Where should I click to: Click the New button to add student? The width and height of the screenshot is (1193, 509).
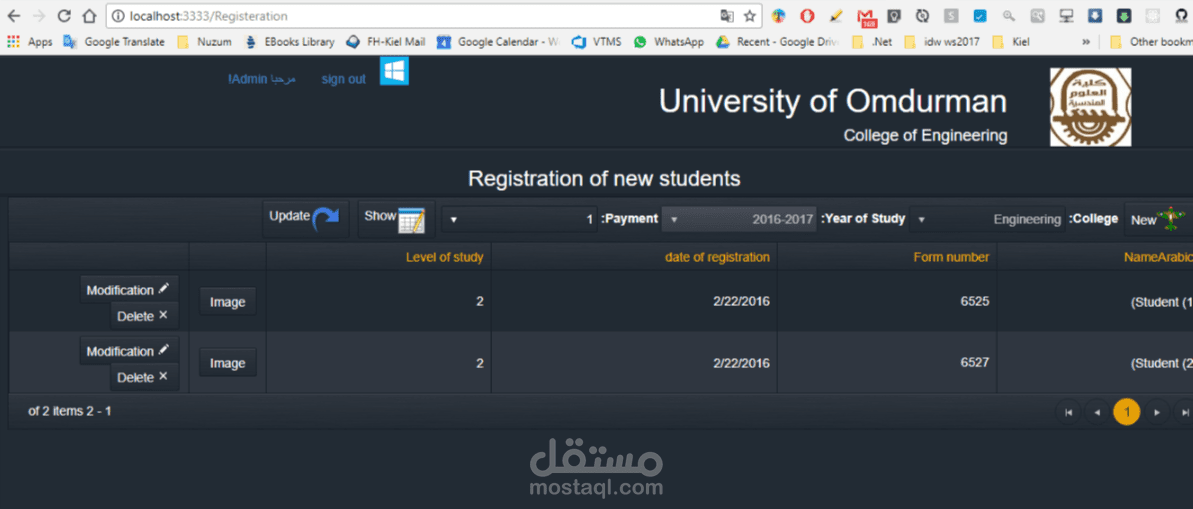pyautogui.click(x=1158, y=219)
